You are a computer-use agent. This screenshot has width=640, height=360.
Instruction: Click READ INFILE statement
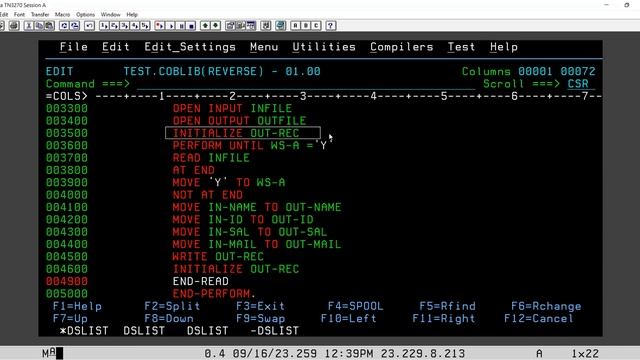211,158
